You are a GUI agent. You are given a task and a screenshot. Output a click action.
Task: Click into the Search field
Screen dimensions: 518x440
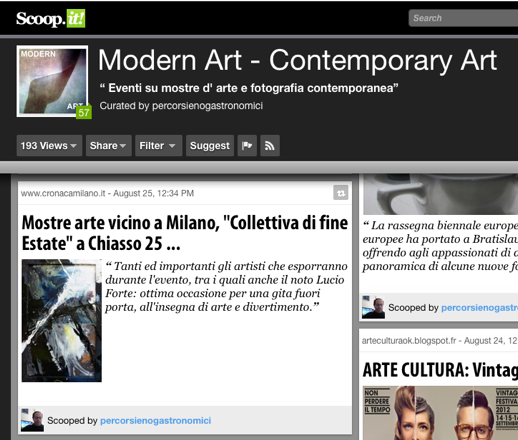pyautogui.click(x=463, y=18)
